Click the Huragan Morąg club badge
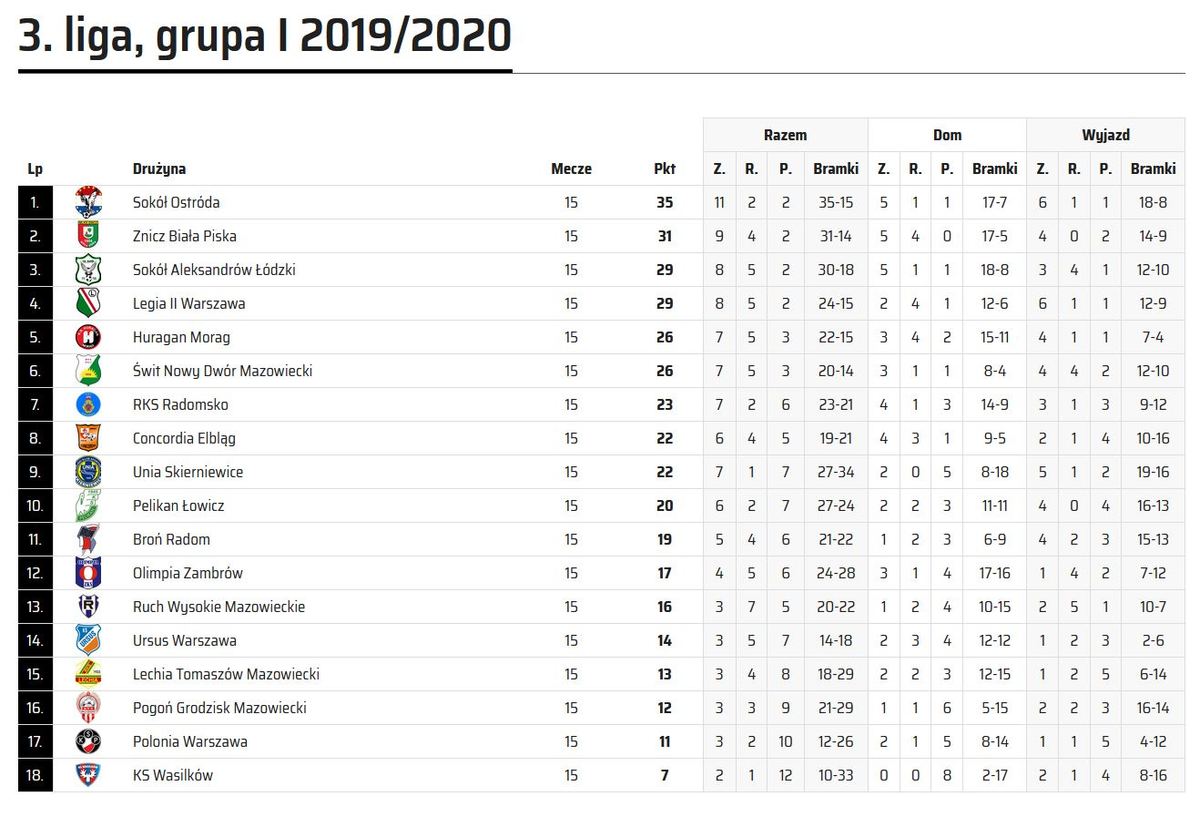This screenshot has height=827, width=1200. point(88,337)
